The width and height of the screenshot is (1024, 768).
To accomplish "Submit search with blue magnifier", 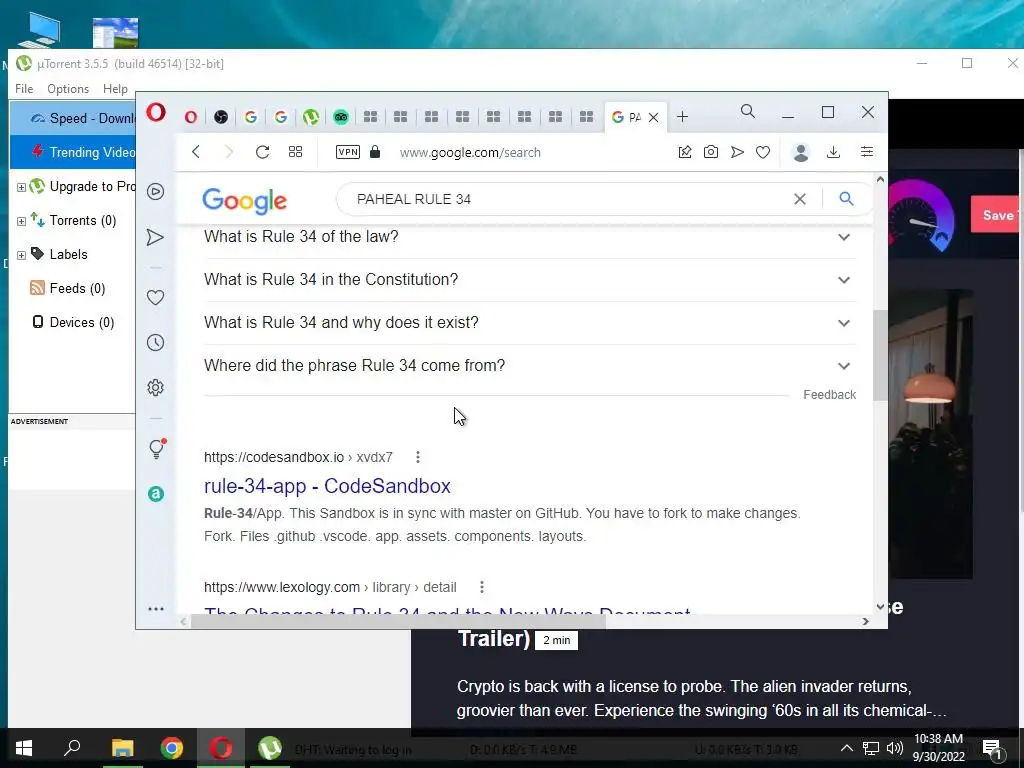I will [x=846, y=199].
